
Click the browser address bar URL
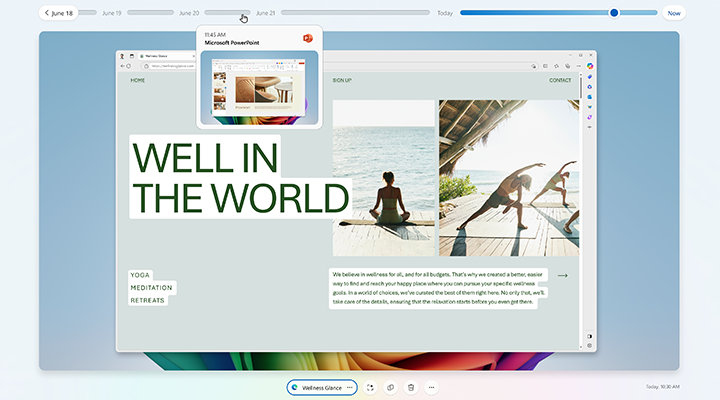click(x=172, y=66)
